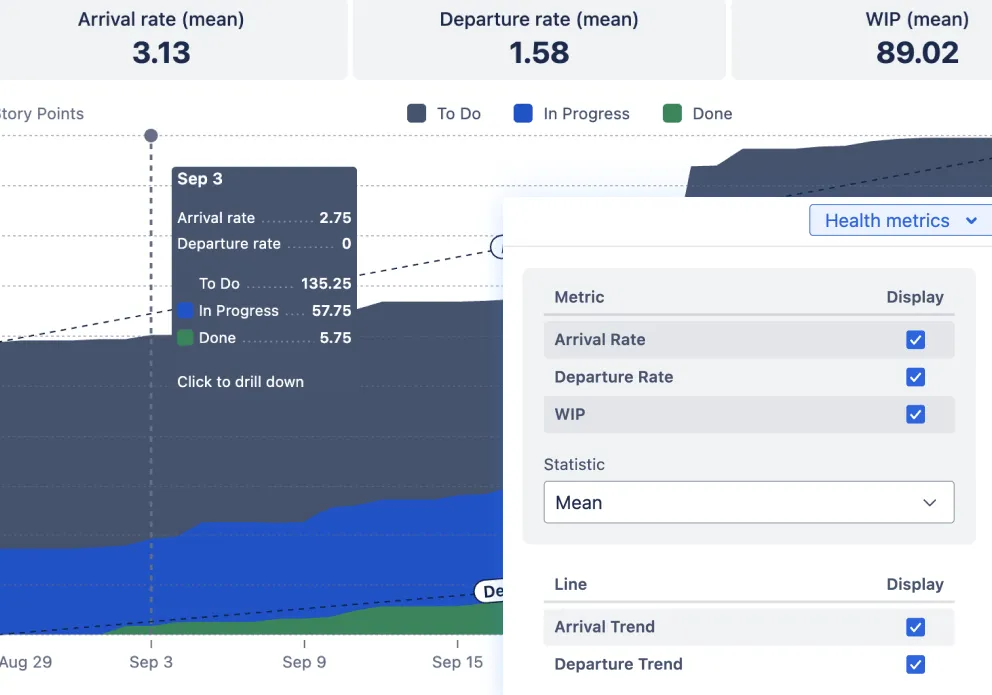This screenshot has height=695, width=992.
Task: Click the Statistic label
Action: point(574,464)
